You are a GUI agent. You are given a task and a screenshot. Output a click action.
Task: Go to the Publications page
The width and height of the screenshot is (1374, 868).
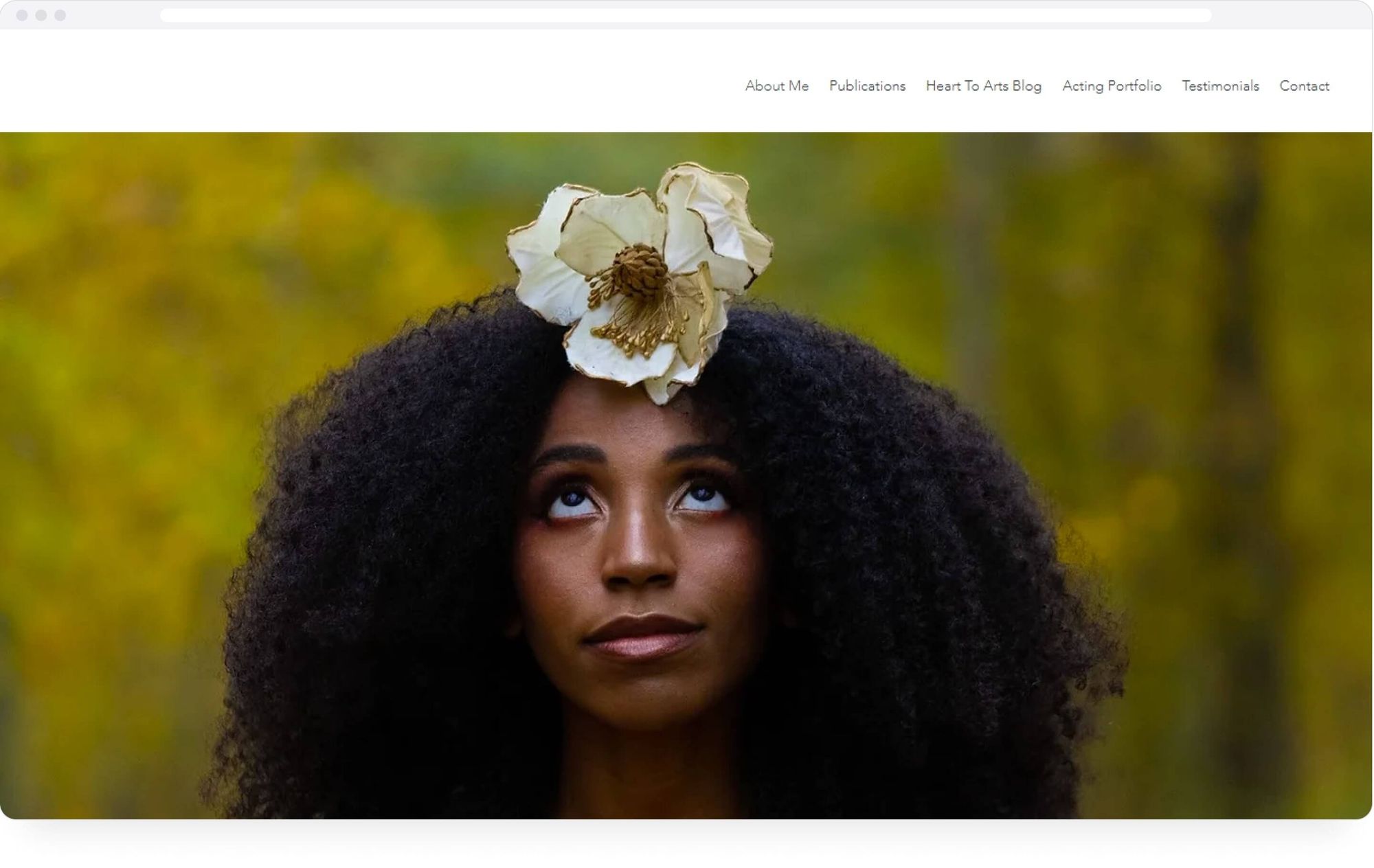867,86
